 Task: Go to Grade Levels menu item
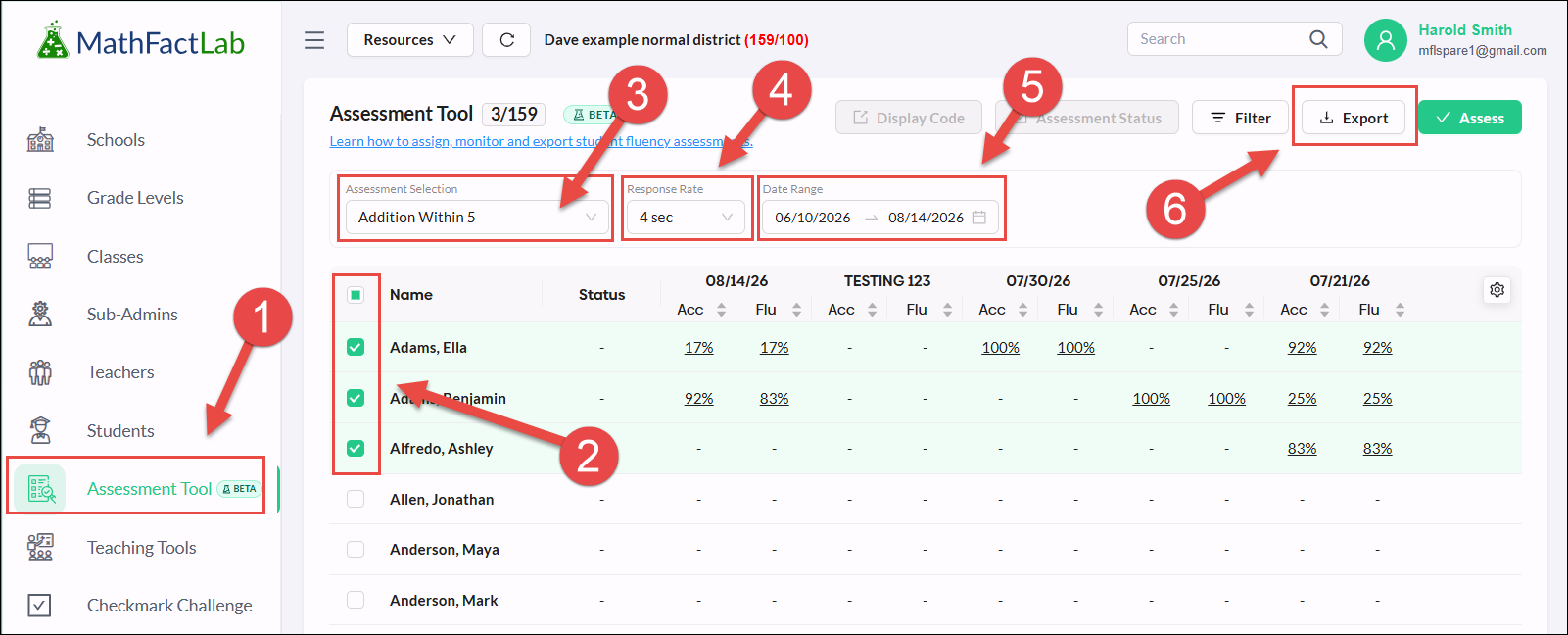pos(135,198)
